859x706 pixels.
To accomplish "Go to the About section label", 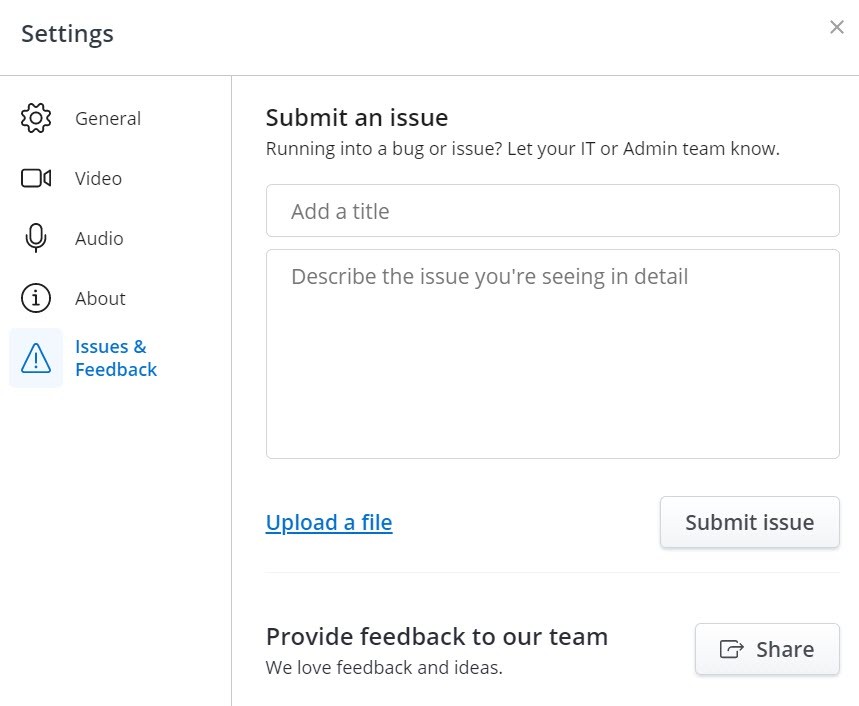I will coord(100,298).
